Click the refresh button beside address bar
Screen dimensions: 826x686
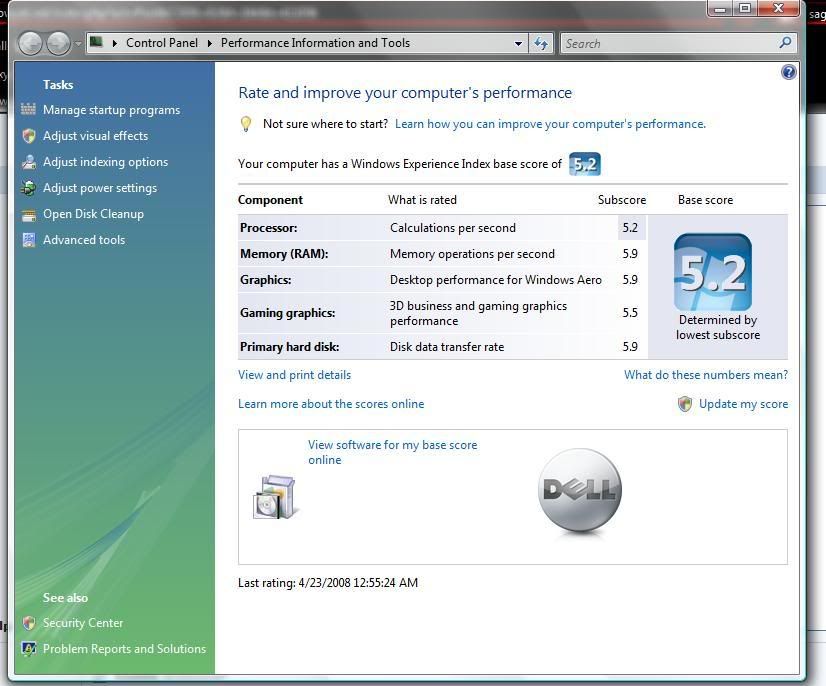click(541, 43)
